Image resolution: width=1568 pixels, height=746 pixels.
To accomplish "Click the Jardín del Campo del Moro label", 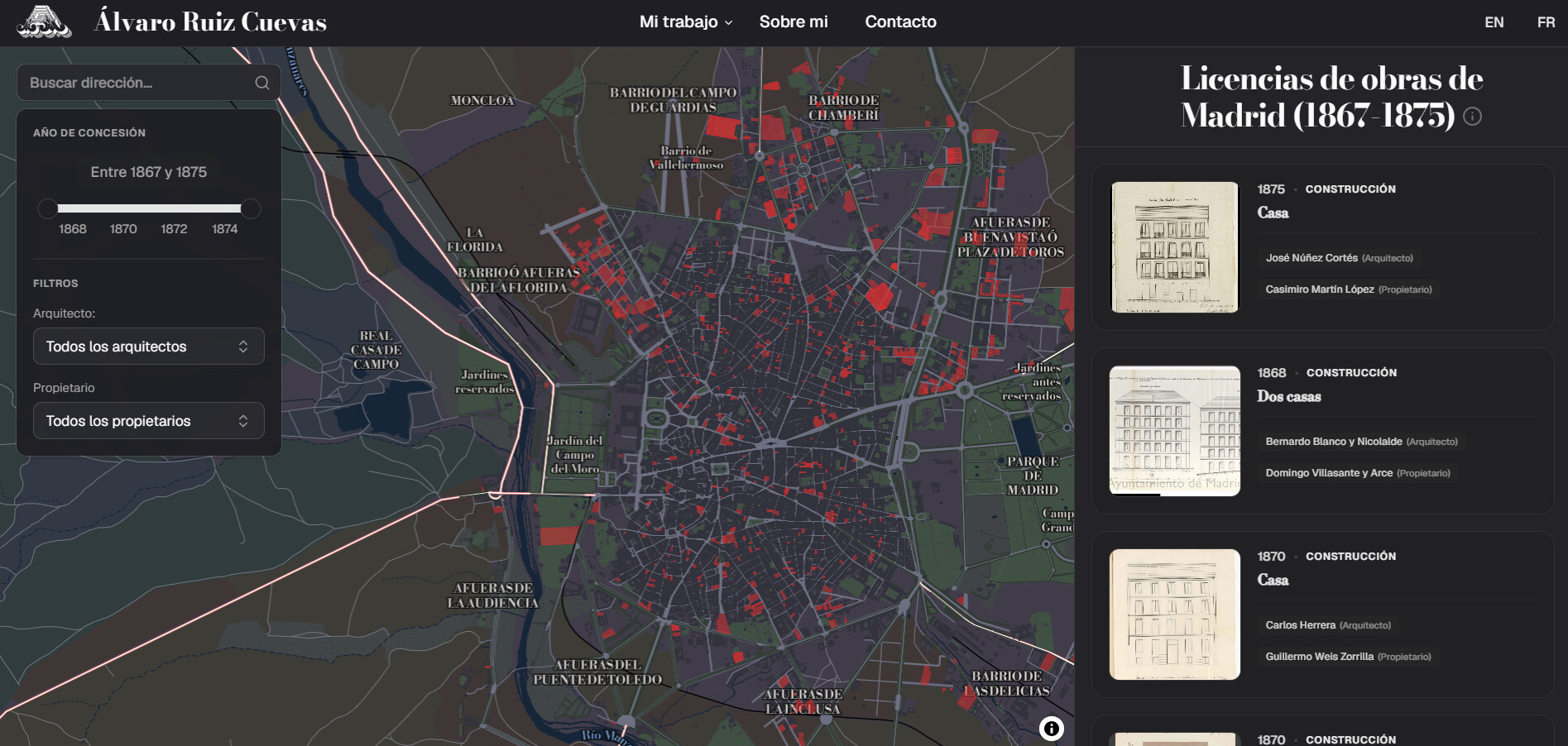I will point(575,455).
